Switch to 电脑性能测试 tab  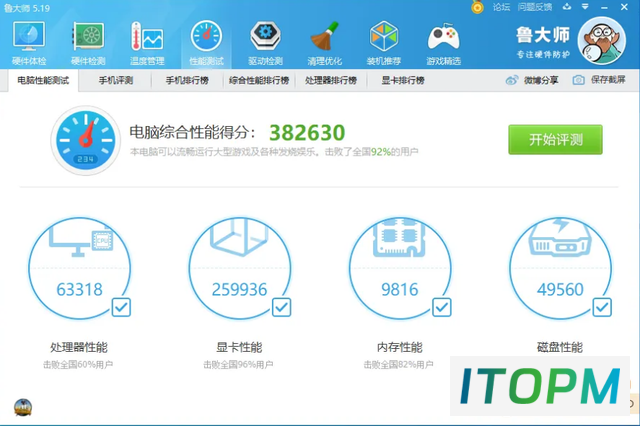pyautogui.click(x=43, y=80)
